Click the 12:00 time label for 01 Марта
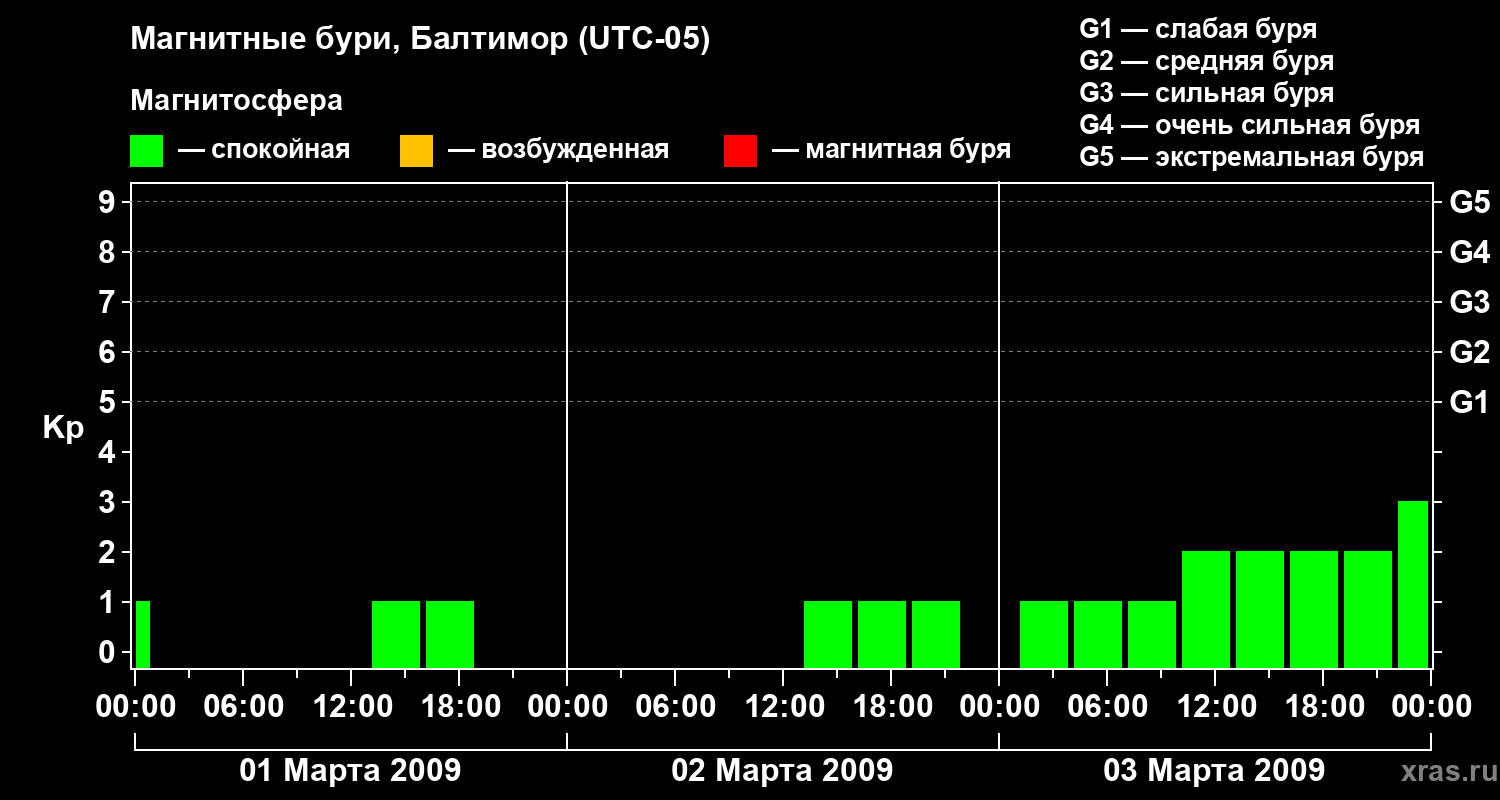Viewport: 1500px width, 800px height. (x=351, y=706)
